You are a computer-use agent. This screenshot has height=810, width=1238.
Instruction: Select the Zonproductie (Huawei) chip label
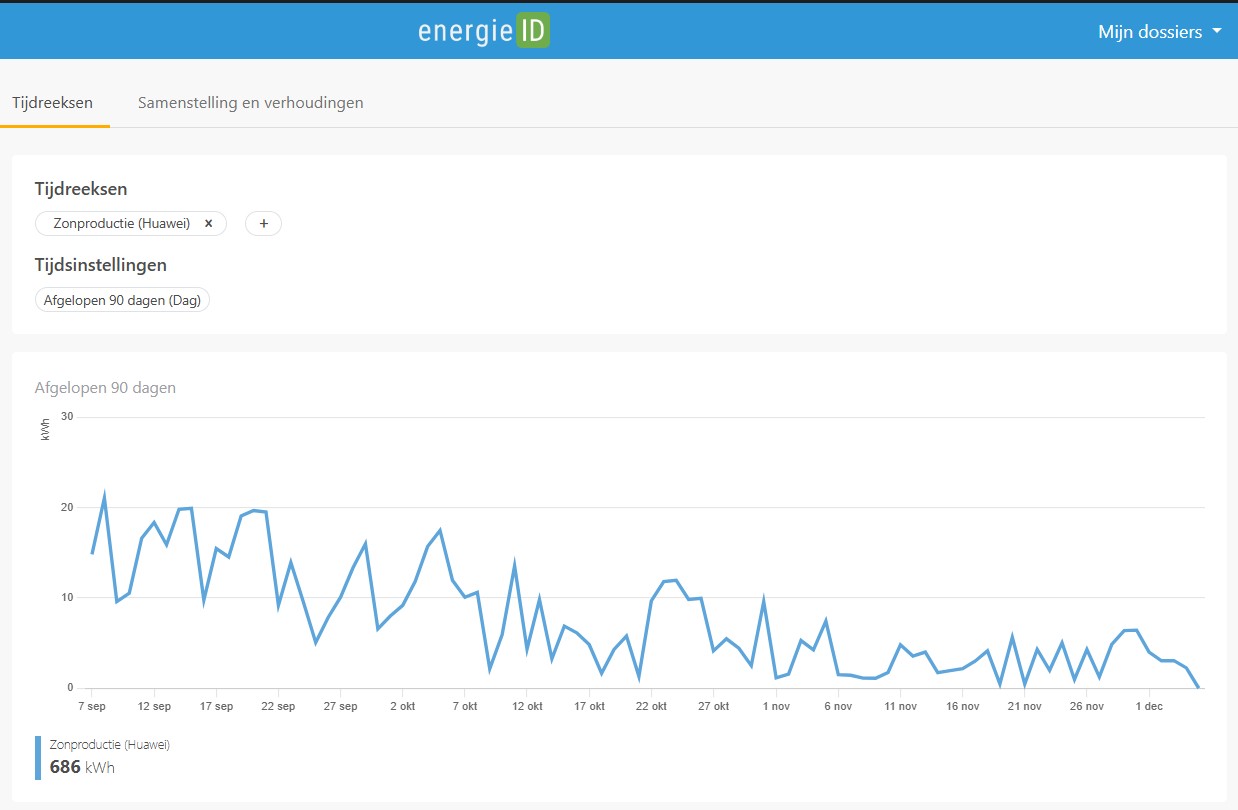(121, 224)
